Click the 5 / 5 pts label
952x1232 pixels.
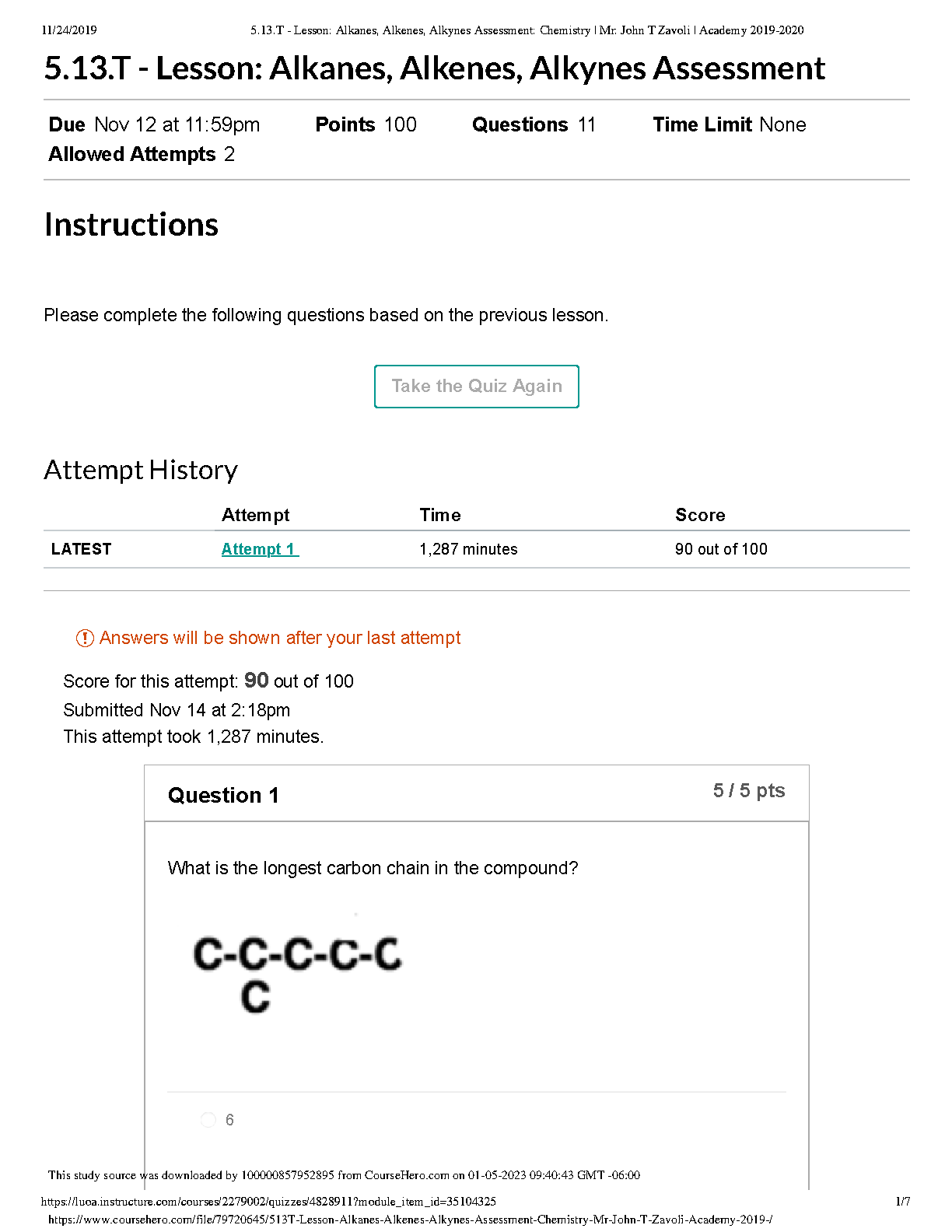749,790
